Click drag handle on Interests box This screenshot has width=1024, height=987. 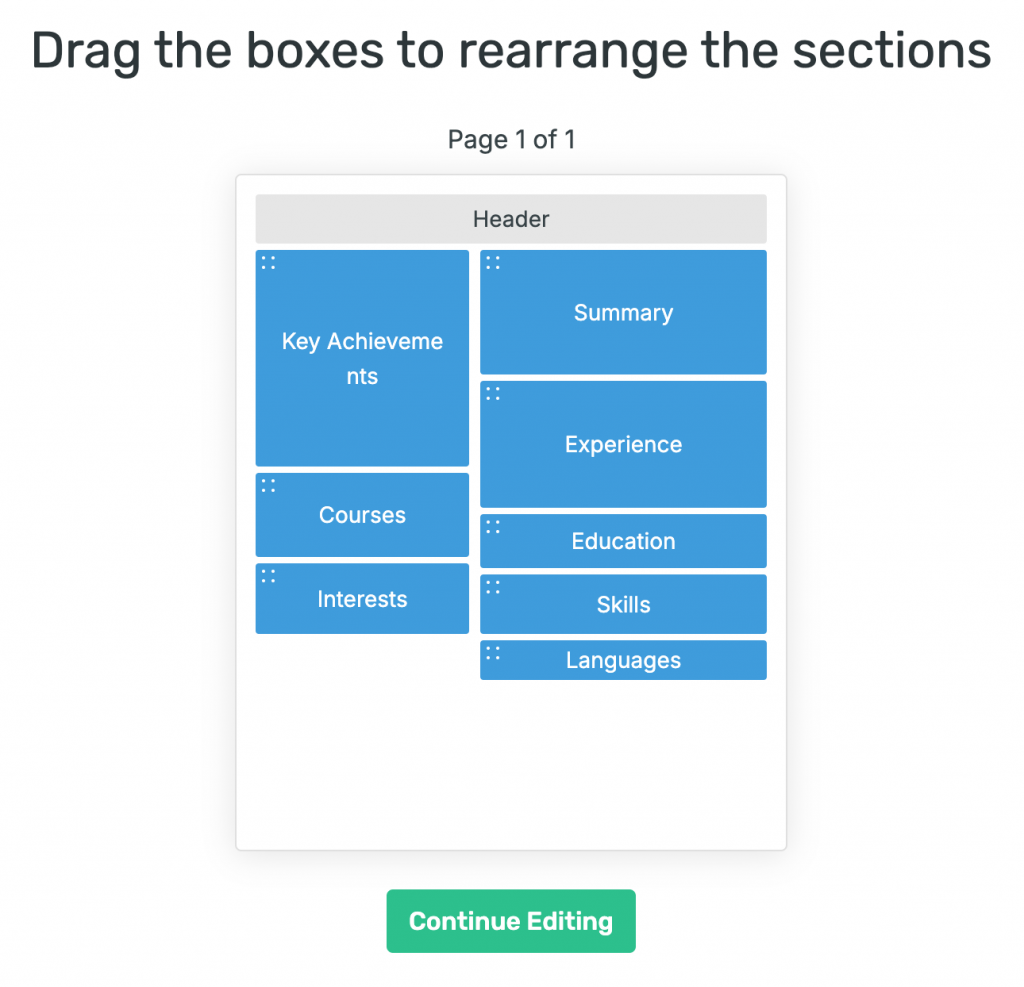point(268,576)
